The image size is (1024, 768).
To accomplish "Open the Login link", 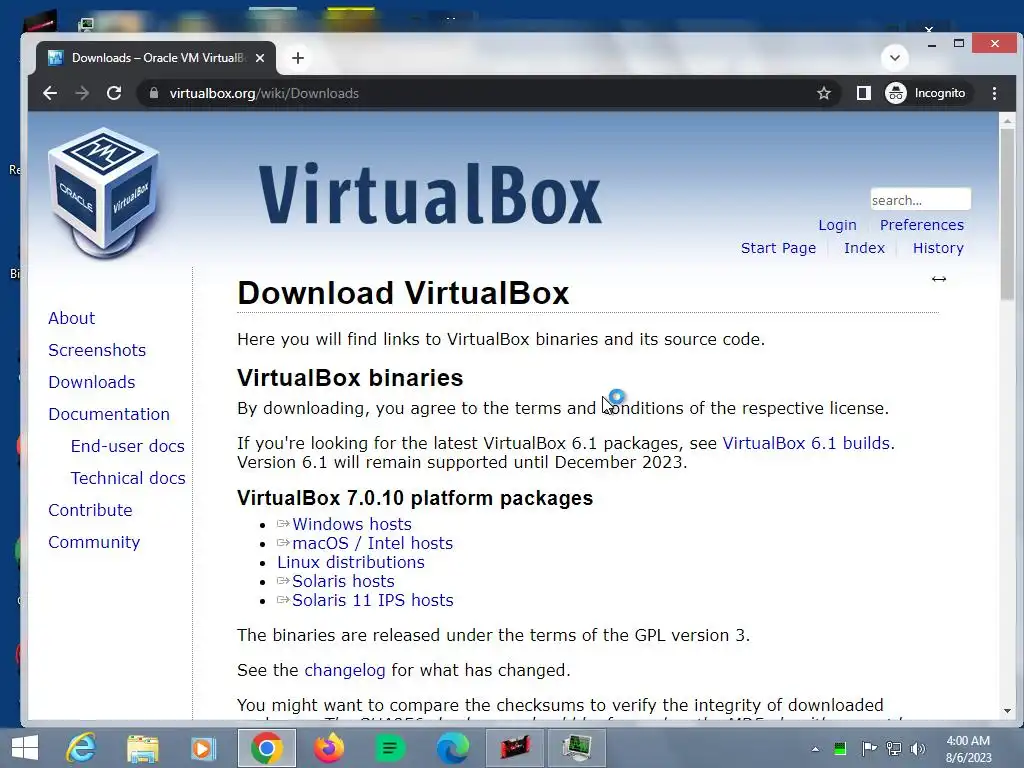I will coord(837,225).
